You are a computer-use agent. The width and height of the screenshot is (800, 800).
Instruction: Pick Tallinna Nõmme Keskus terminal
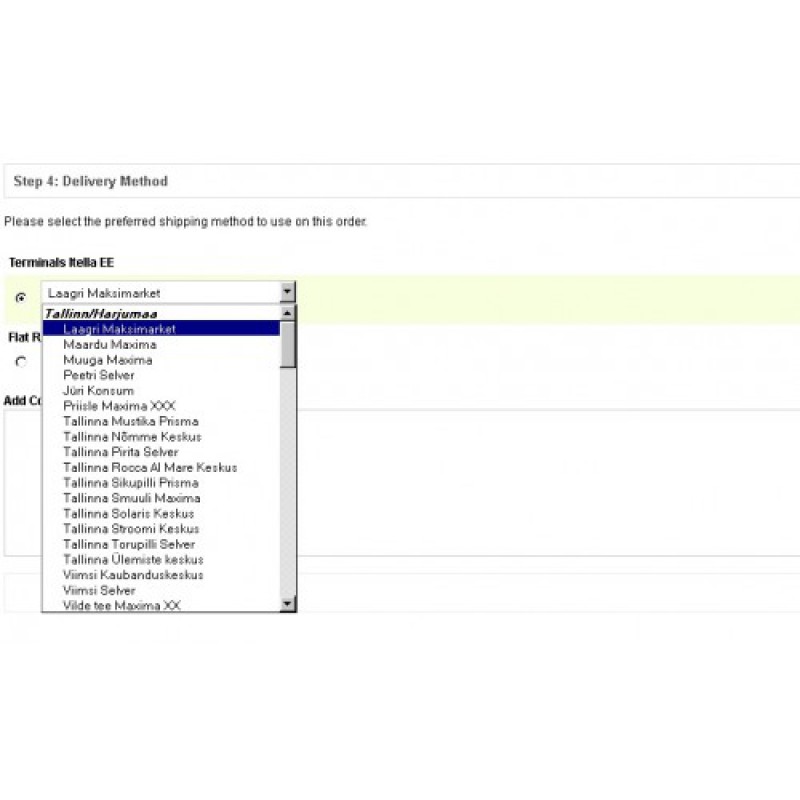pos(161,436)
